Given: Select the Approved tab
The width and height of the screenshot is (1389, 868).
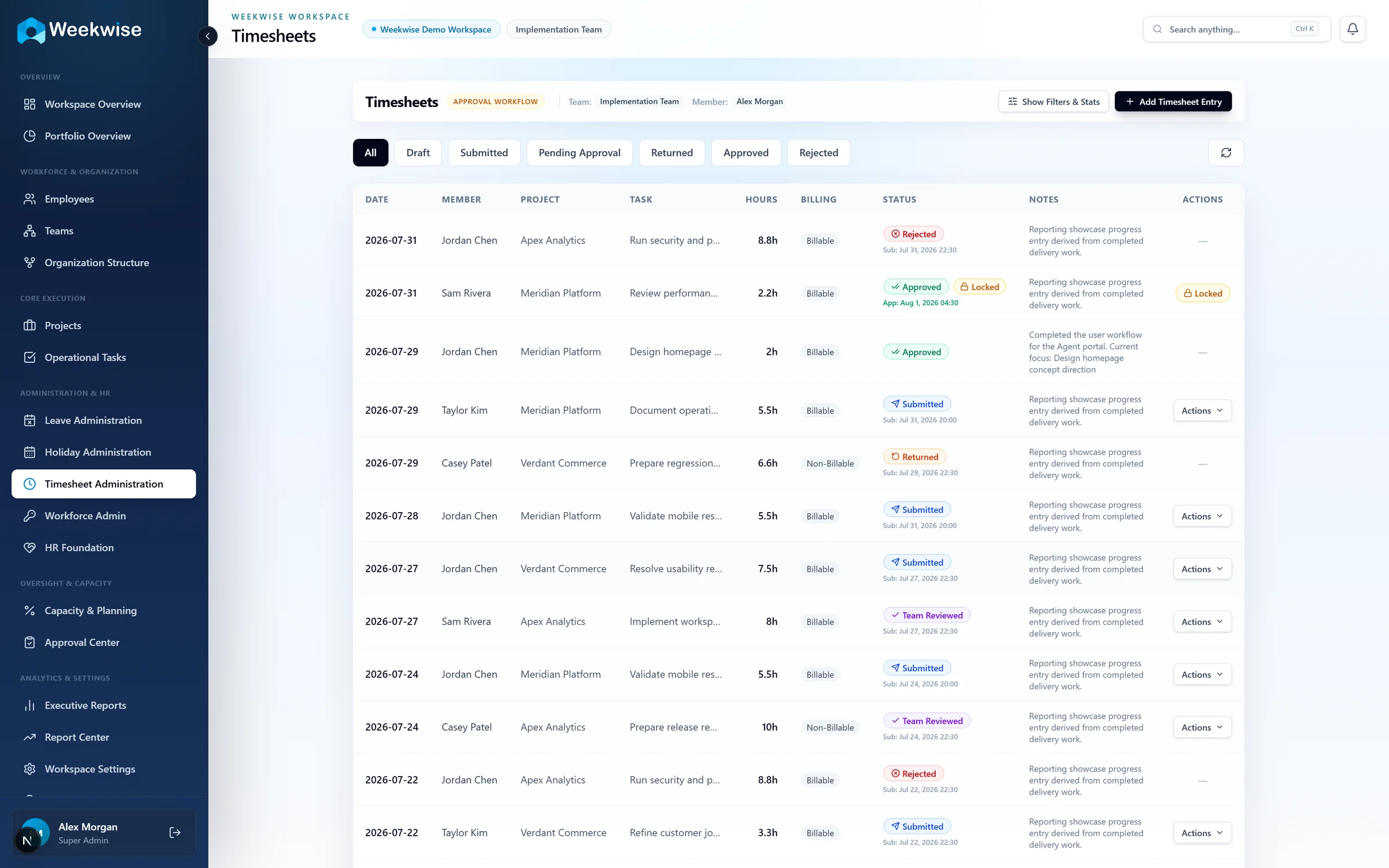Looking at the screenshot, I should point(746,153).
